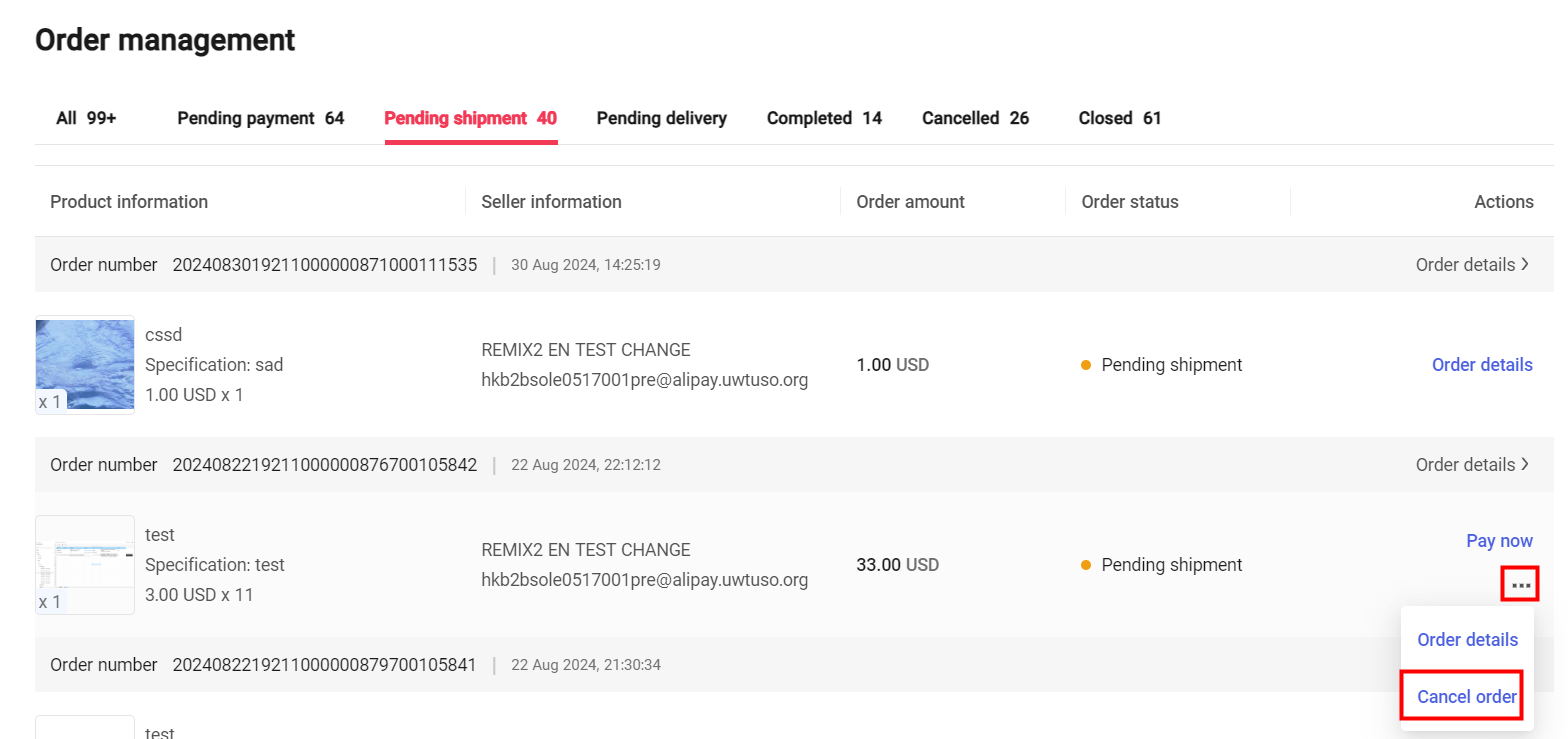Open the Pending payment tab
This screenshot has width=1568, height=739.
tap(260, 118)
